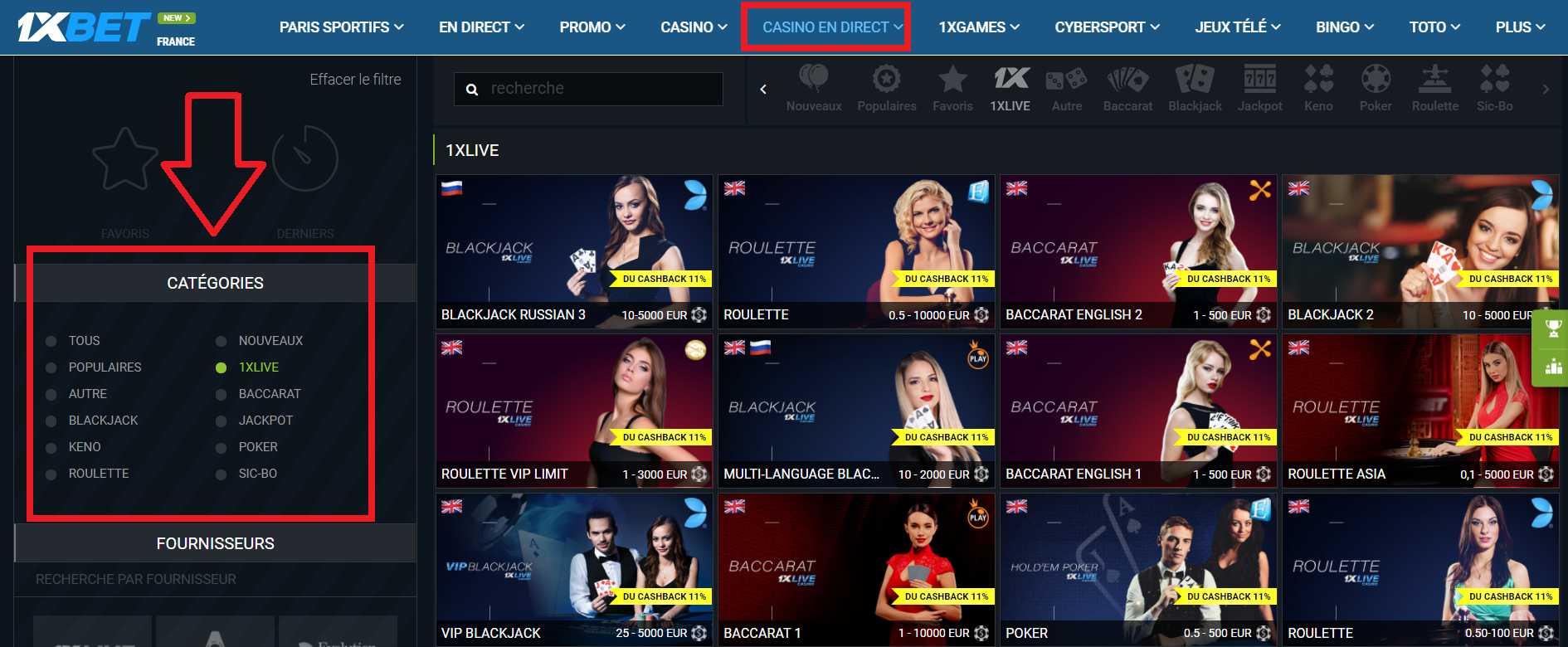The width and height of the screenshot is (1568, 647).
Task: Open the TOTO menu
Action: [x=1434, y=27]
